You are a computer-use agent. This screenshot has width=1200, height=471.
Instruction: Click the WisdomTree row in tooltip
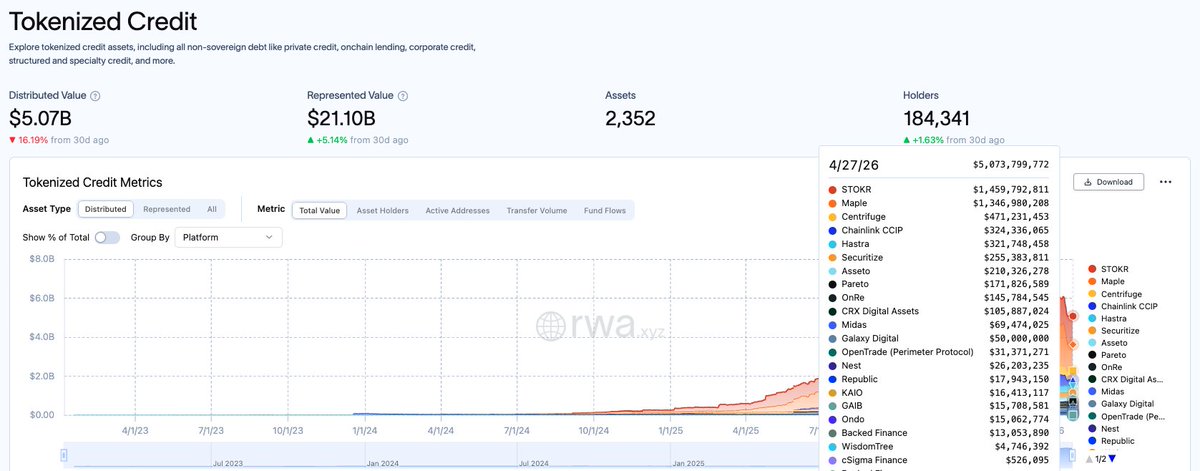click(938, 447)
